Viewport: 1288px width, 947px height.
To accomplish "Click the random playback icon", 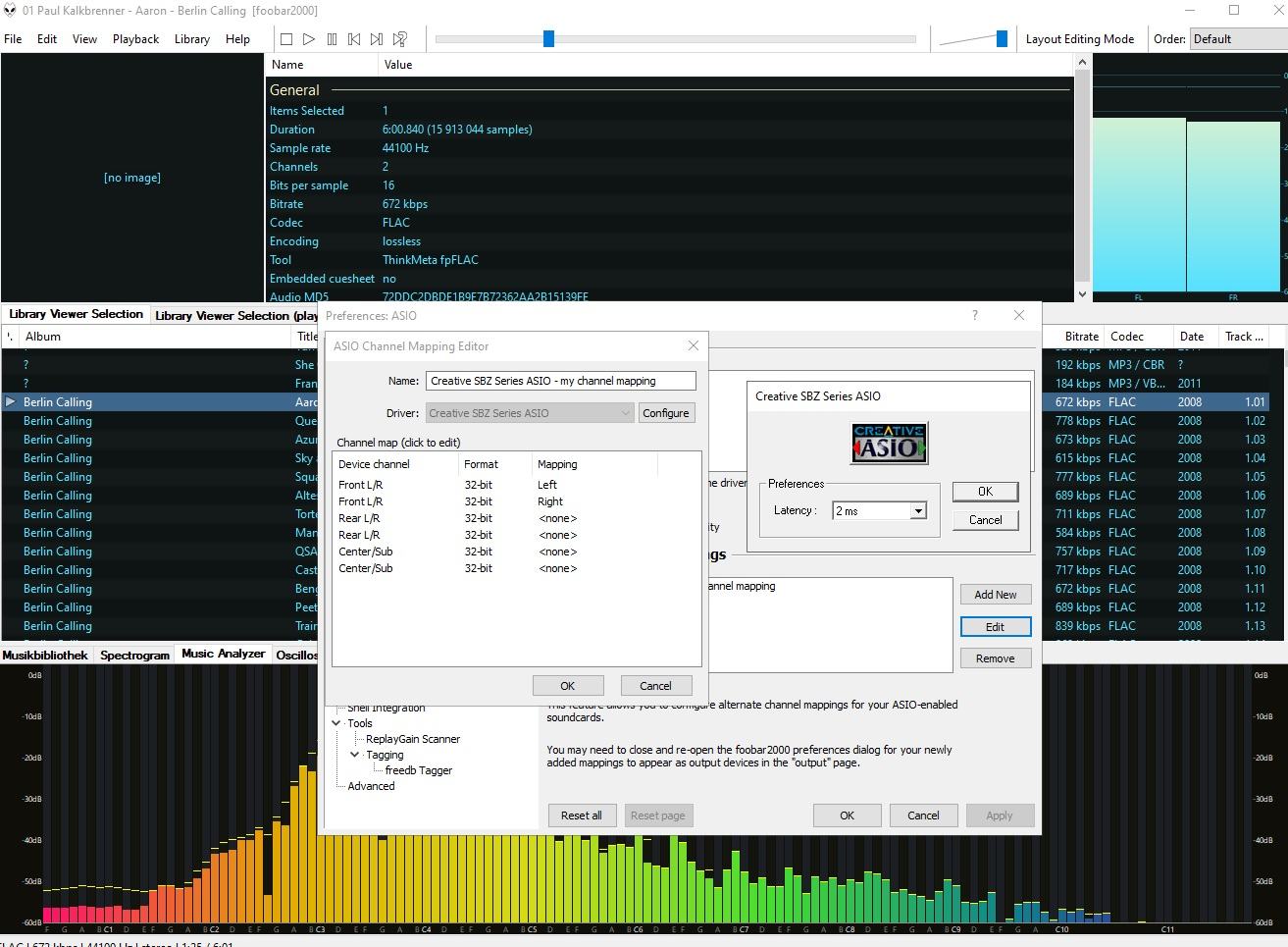I will tap(399, 39).
